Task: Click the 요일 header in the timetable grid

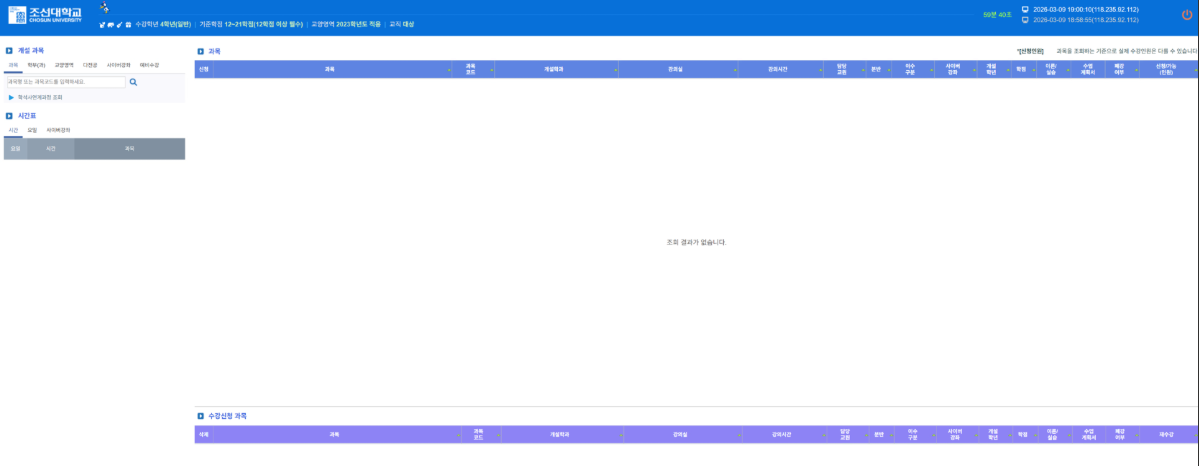Action: tap(15, 148)
